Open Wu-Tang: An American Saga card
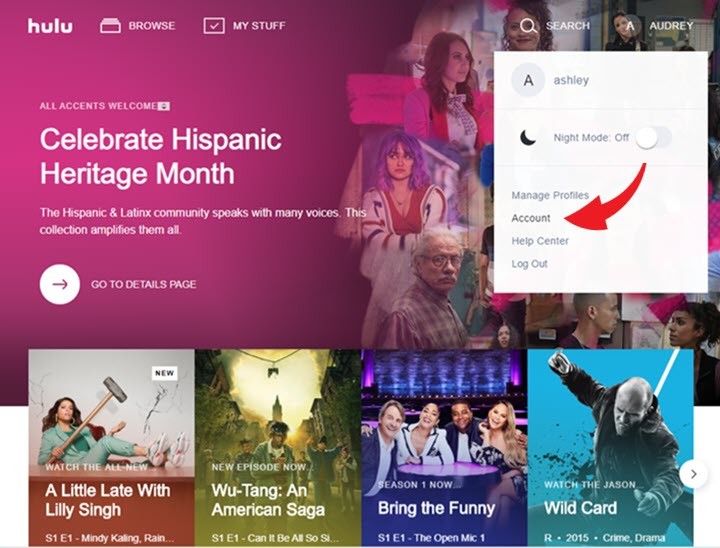The image size is (720, 548). pyautogui.click(x=278, y=447)
